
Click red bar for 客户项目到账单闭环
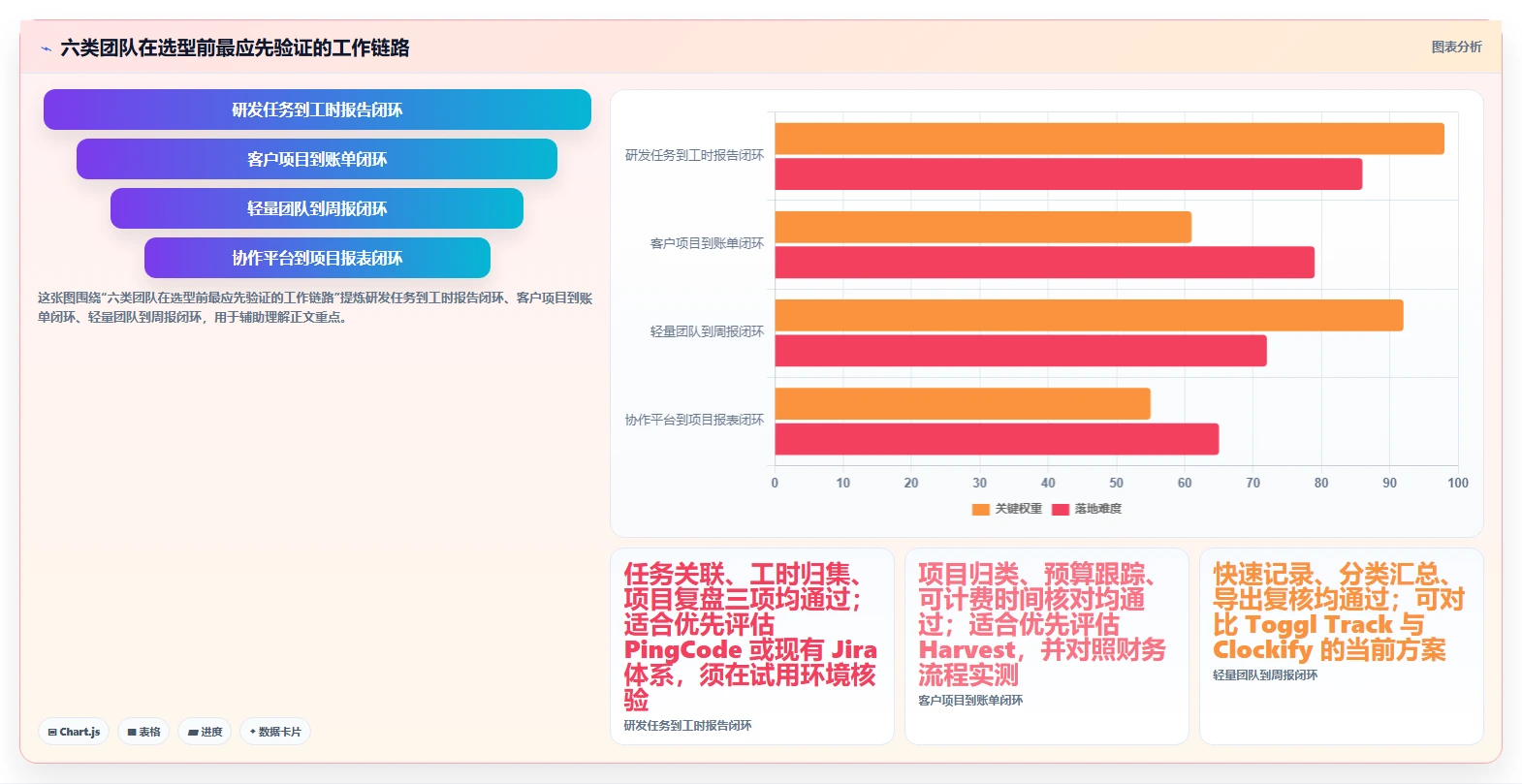point(1044,263)
